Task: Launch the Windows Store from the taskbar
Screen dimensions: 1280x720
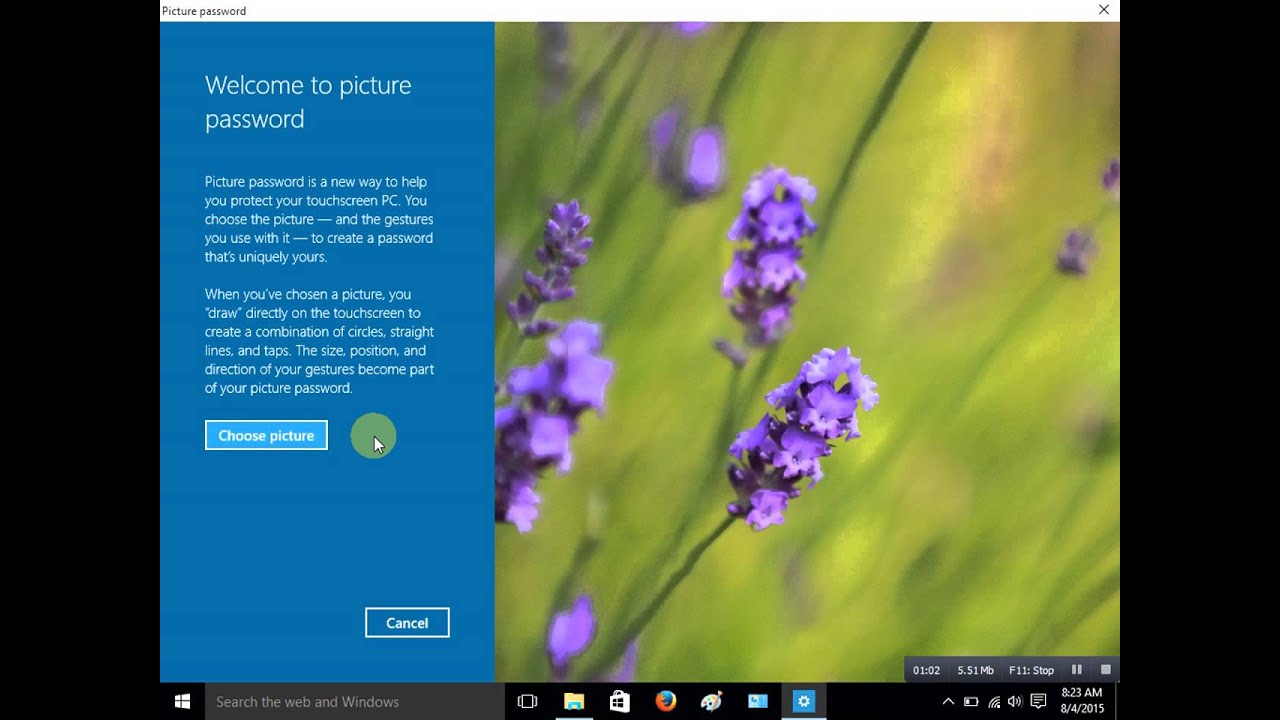Action: coord(620,701)
